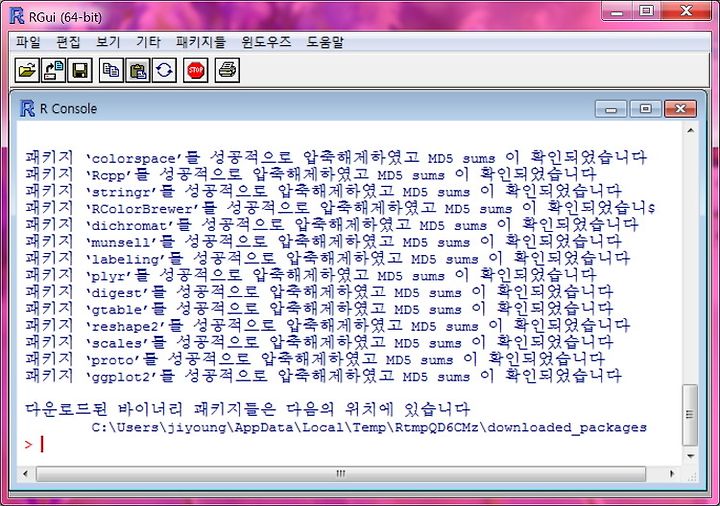Open the 기타 menu
The height and width of the screenshot is (506, 720).
click(148, 42)
